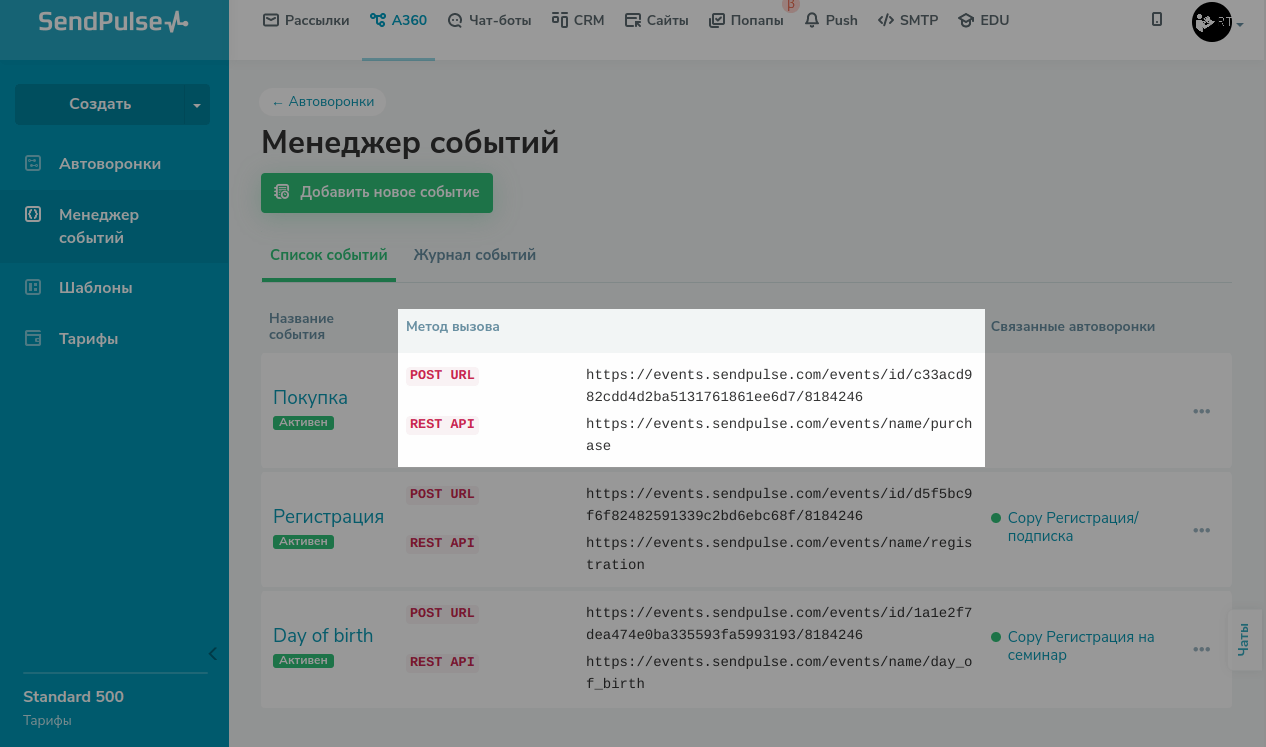The height and width of the screenshot is (747, 1266).
Task: Open the options menu for Покупка row
Action: pyautogui.click(x=1202, y=411)
